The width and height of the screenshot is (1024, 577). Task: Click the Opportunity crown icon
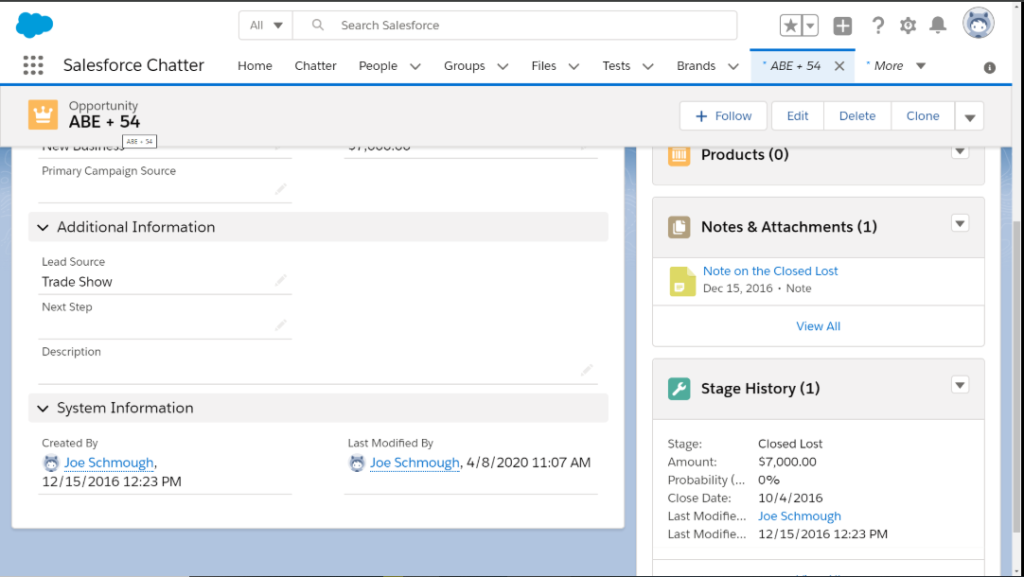point(43,114)
